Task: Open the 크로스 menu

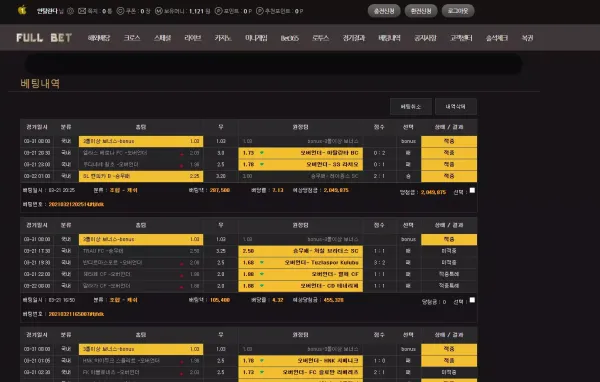Action: tap(132, 38)
